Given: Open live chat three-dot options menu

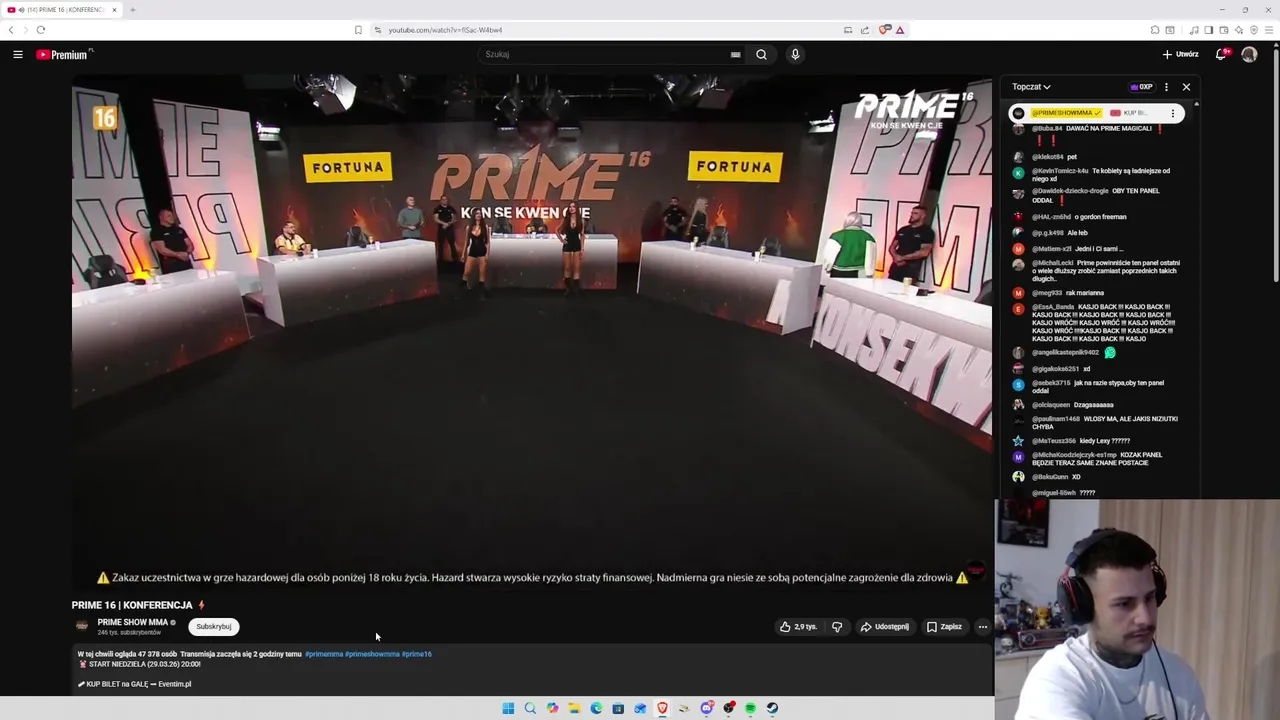Looking at the screenshot, I should 1166,87.
